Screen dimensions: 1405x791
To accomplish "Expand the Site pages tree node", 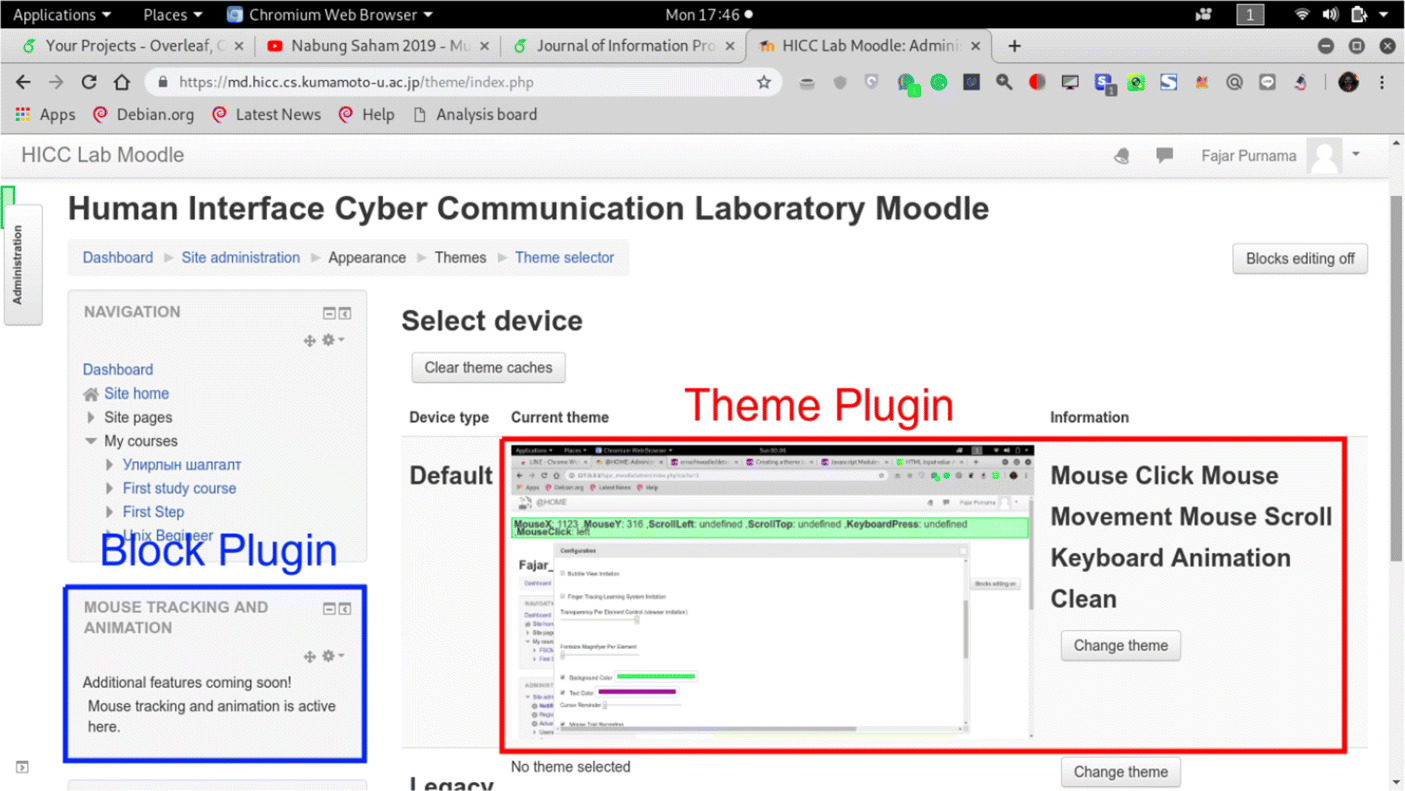I will click(91, 418).
